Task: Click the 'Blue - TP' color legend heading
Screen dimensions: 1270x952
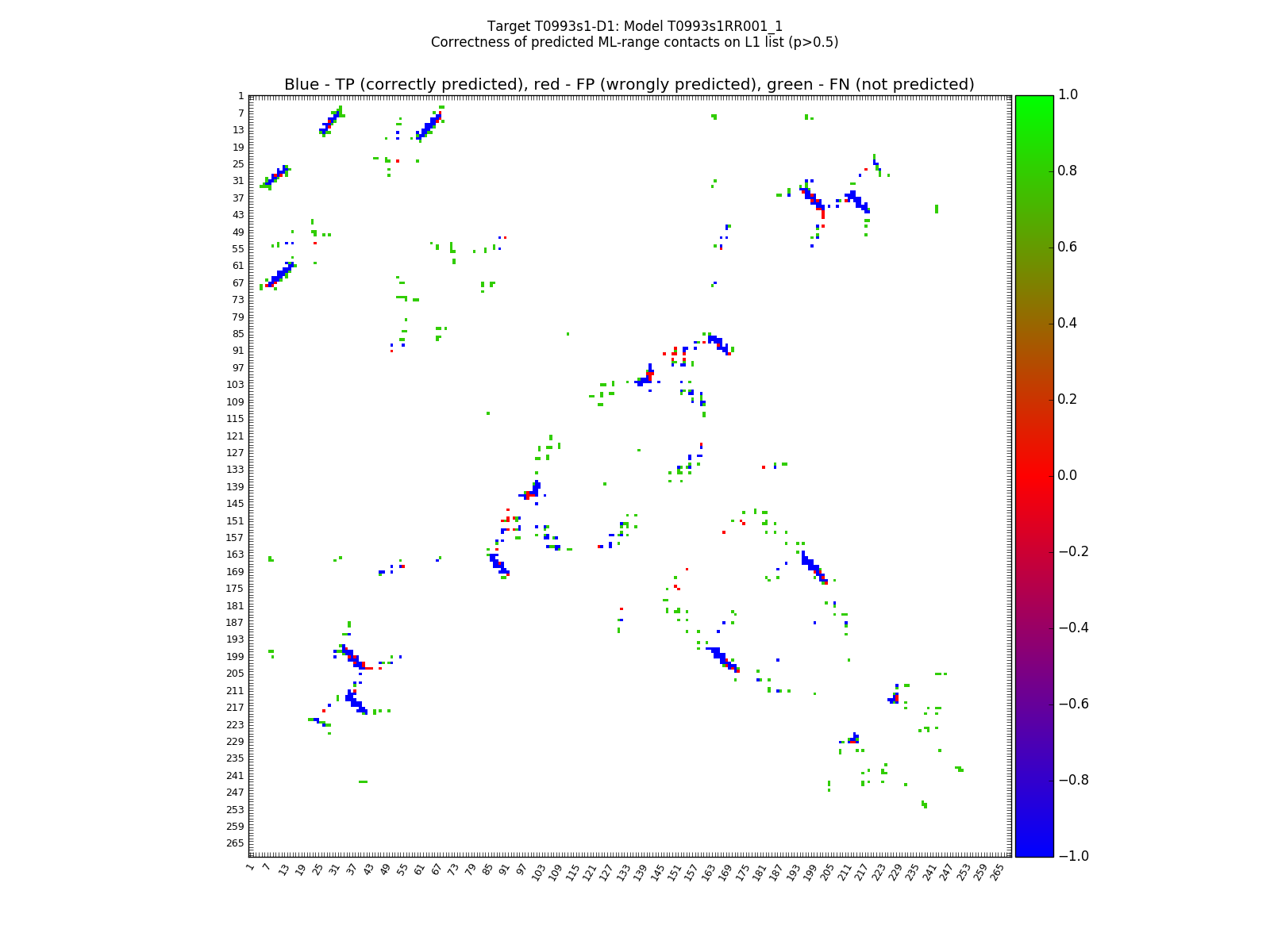Action: 629,85
